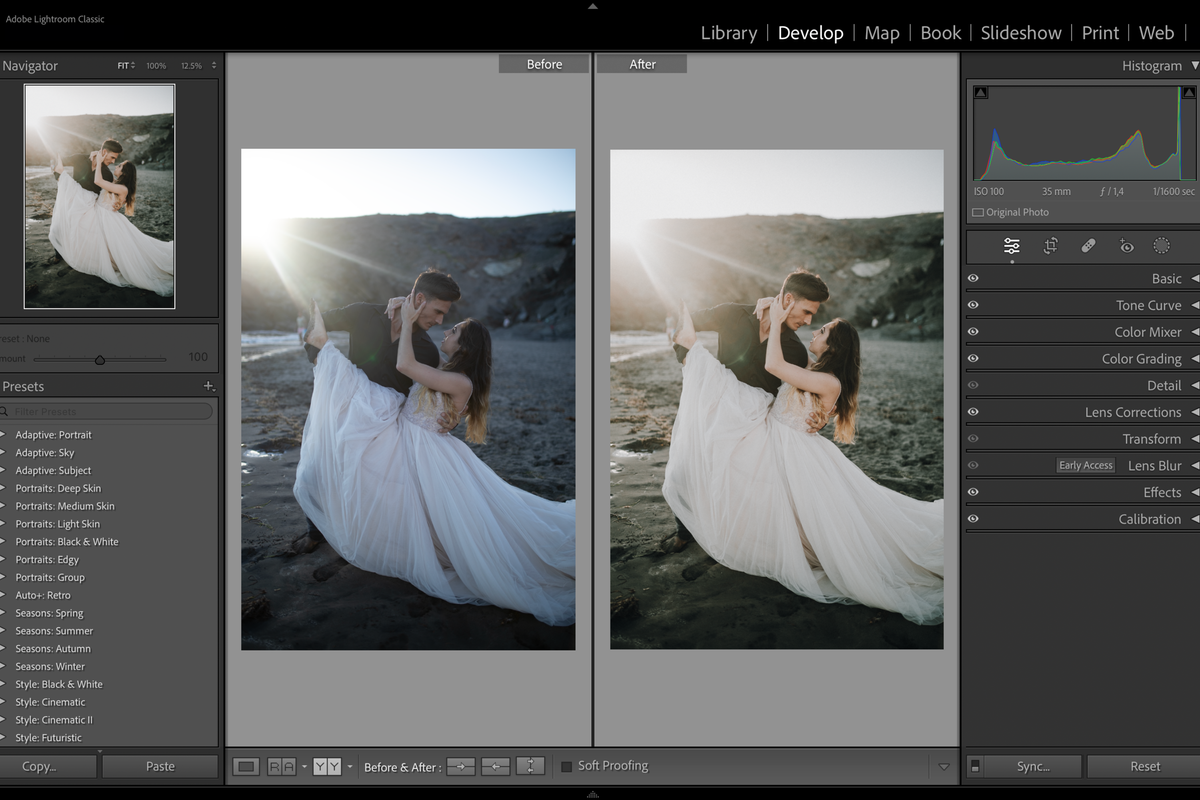1200x800 pixels.
Task: Open the Masking tool
Action: pyautogui.click(x=1160, y=246)
